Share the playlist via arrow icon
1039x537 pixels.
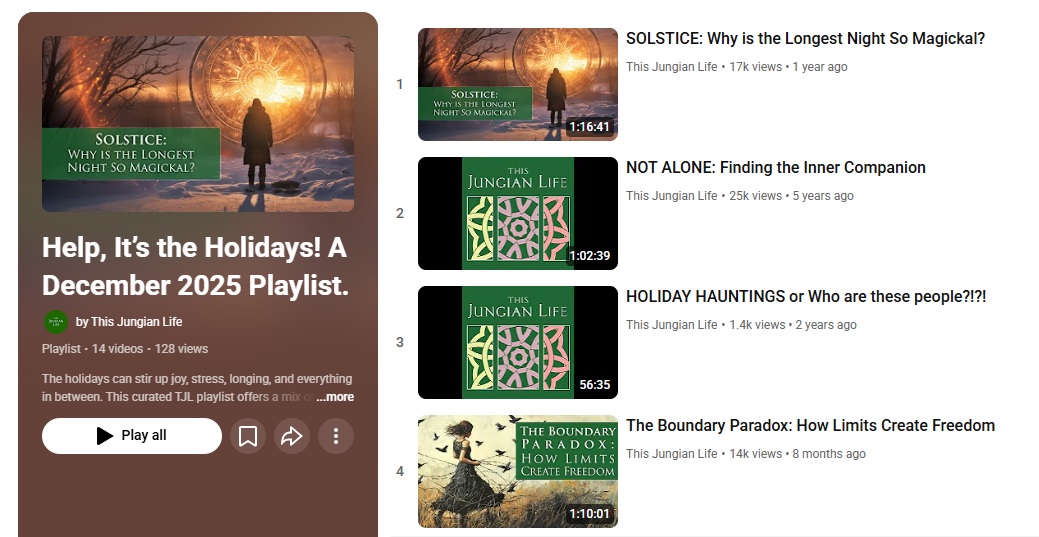292,436
